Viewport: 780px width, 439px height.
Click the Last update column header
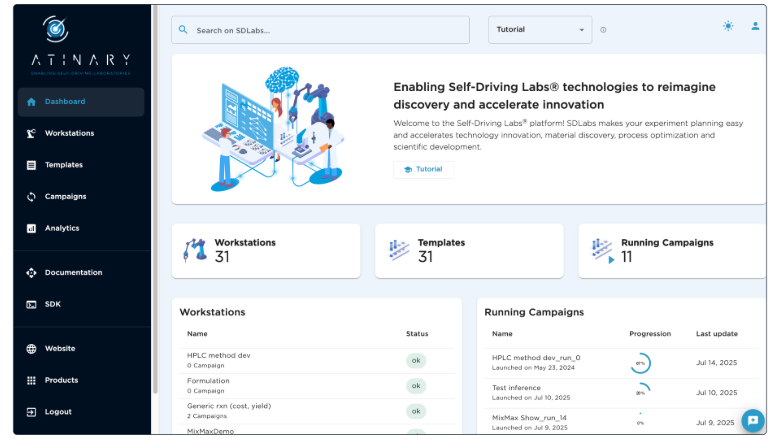tap(716, 334)
